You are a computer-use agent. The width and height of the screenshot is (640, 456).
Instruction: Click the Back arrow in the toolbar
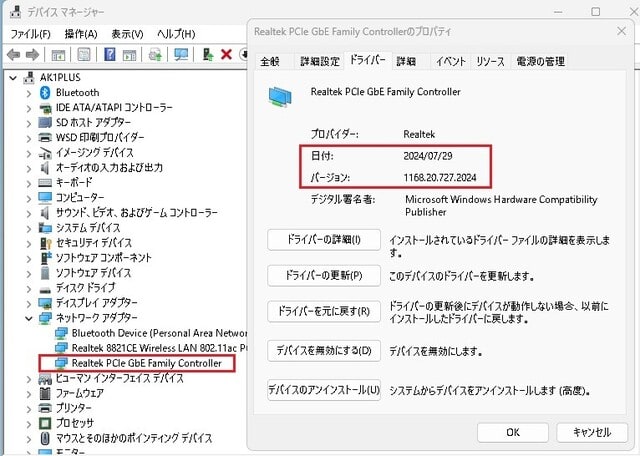pyautogui.click(x=13, y=54)
